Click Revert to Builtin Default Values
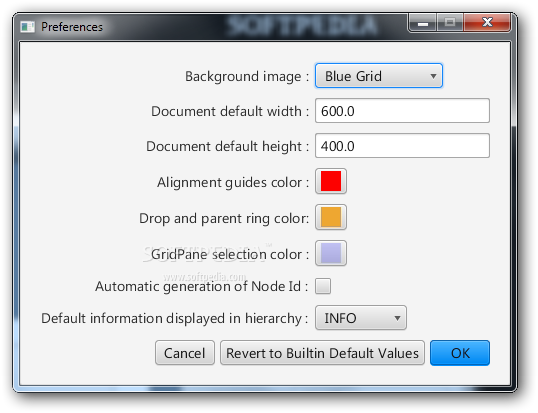Screen dimensions: 538x413 click(322, 353)
